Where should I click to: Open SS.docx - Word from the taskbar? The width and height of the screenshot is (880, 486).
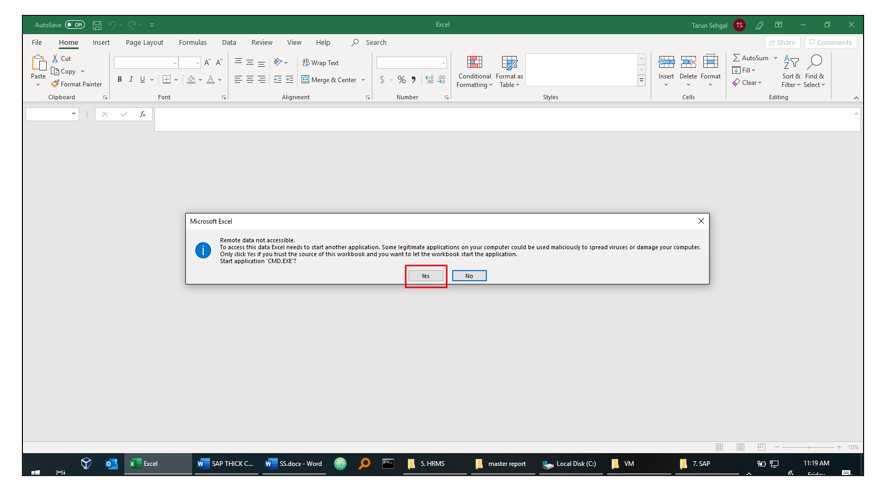pyautogui.click(x=294, y=464)
